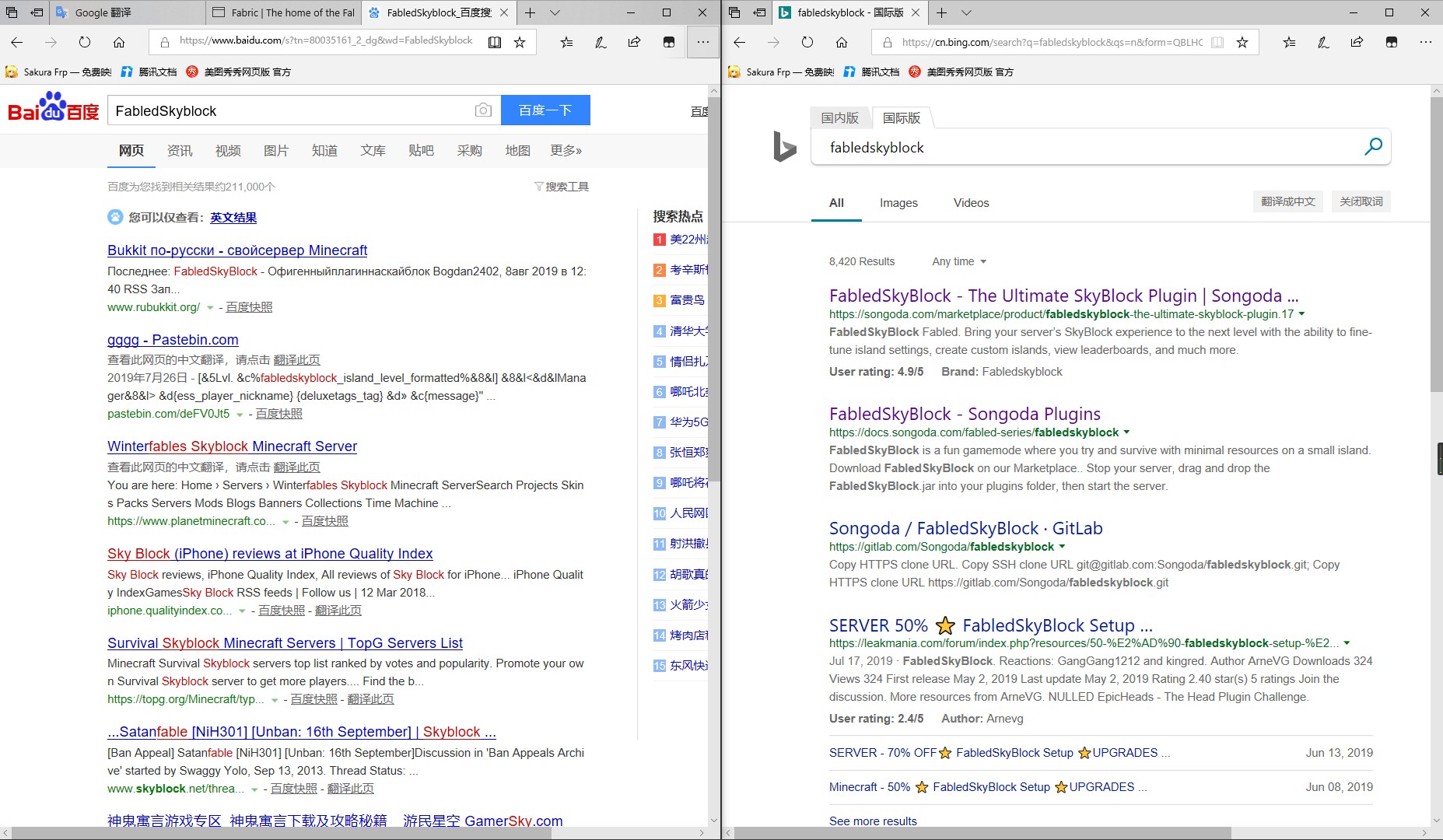This screenshot has width=1443, height=840.
Task: Open 腾讯文档 bookmark in Bing window
Action: pos(871,72)
